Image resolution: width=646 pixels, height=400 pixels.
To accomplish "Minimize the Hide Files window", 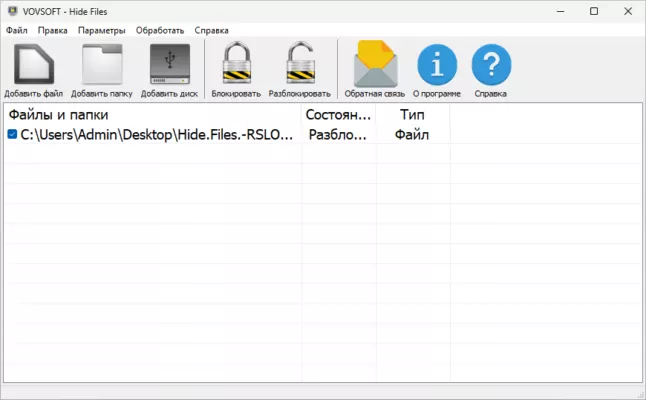I will coord(560,11).
